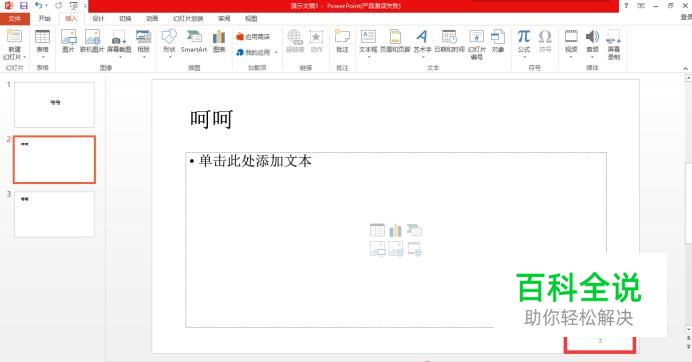The width and height of the screenshot is (692, 362).
Task: Click the slide title text 呵呵
Action: coord(211,119)
